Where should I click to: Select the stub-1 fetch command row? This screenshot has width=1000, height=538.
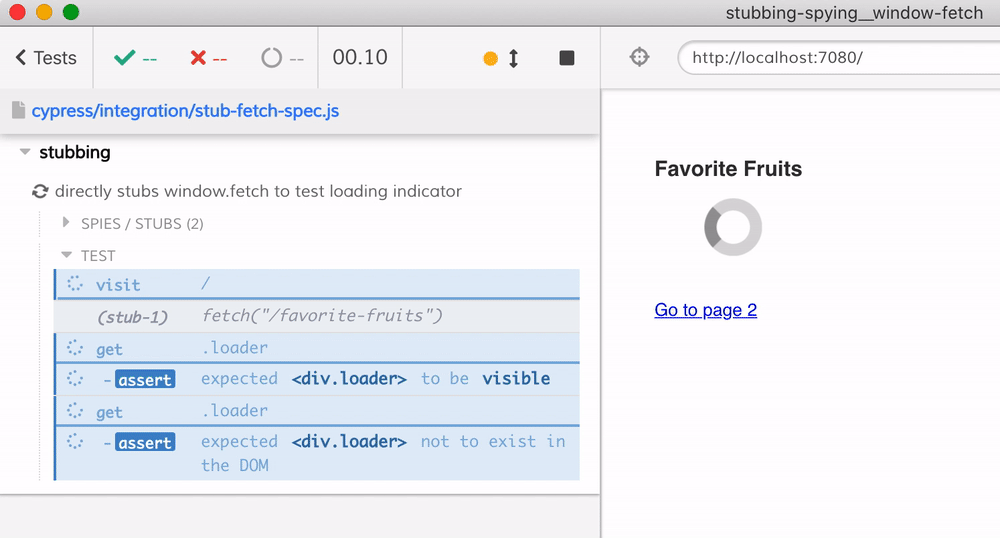point(317,316)
